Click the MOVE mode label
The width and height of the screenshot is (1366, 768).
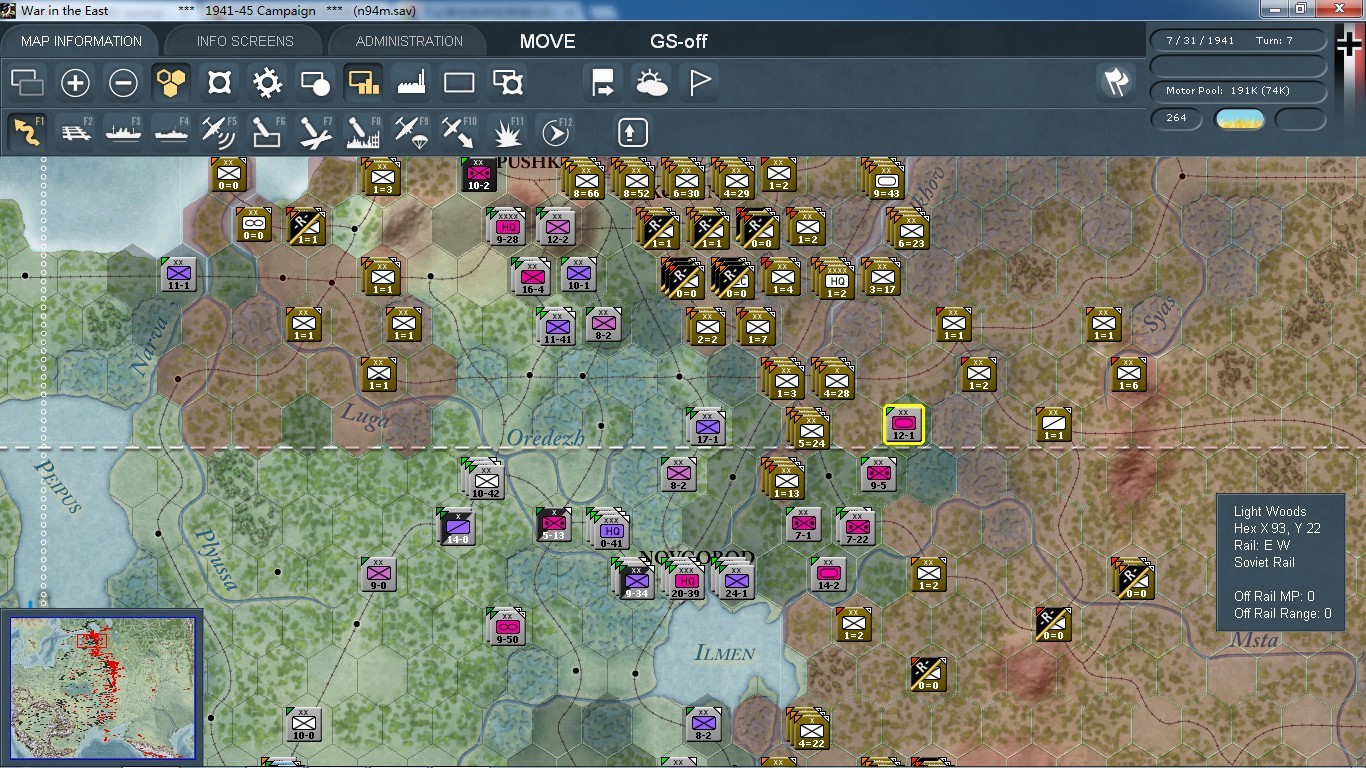click(x=547, y=41)
